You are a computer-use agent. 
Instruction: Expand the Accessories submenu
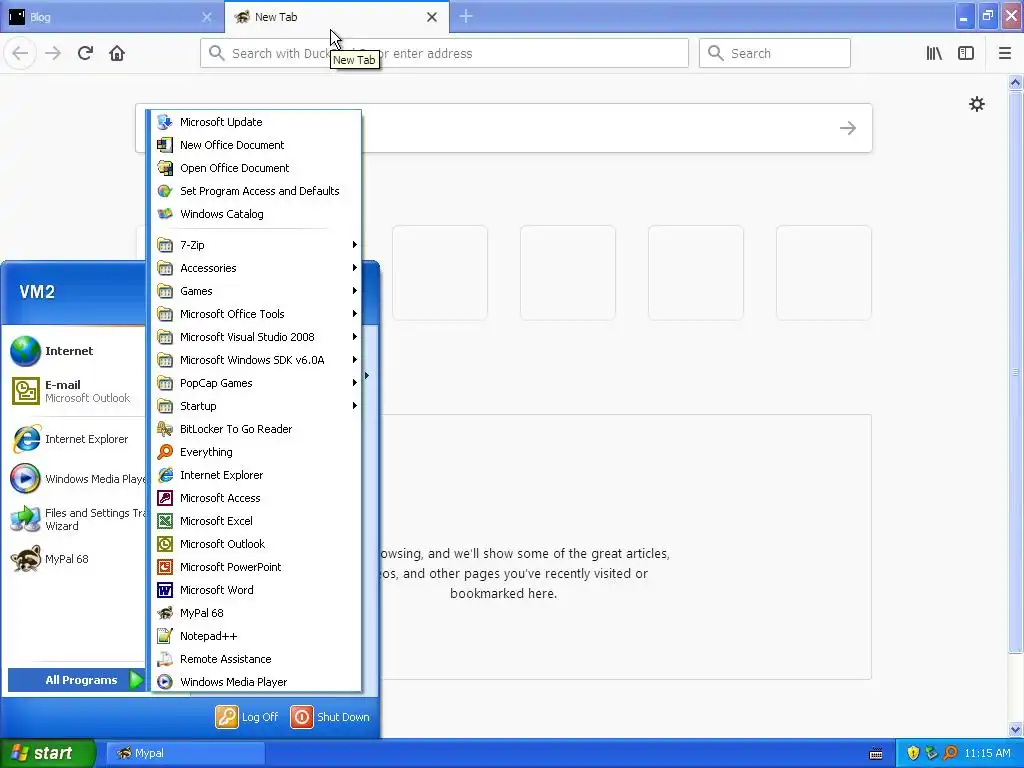[x=254, y=268]
